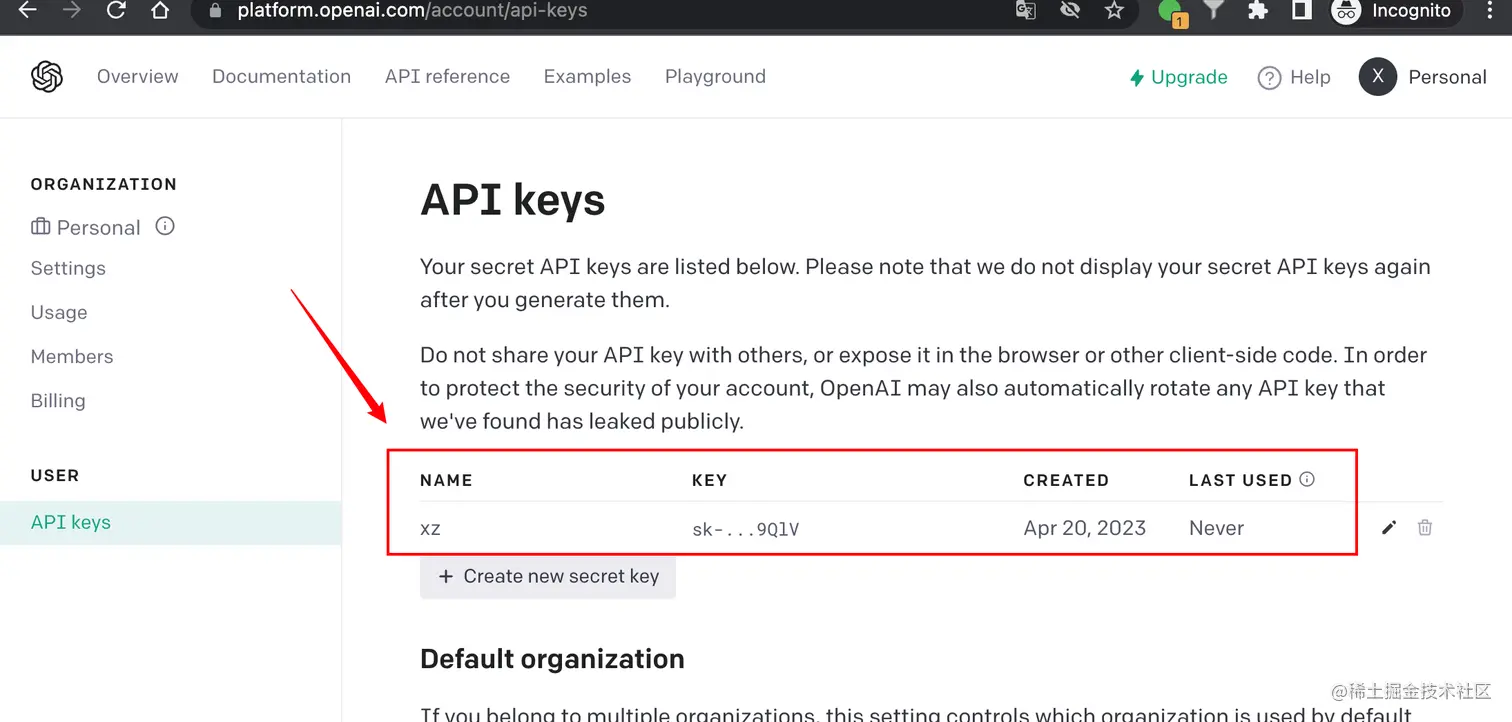Click Create new secret key button
The width and height of the screenshot is (1512, 722).
[548, 576]
